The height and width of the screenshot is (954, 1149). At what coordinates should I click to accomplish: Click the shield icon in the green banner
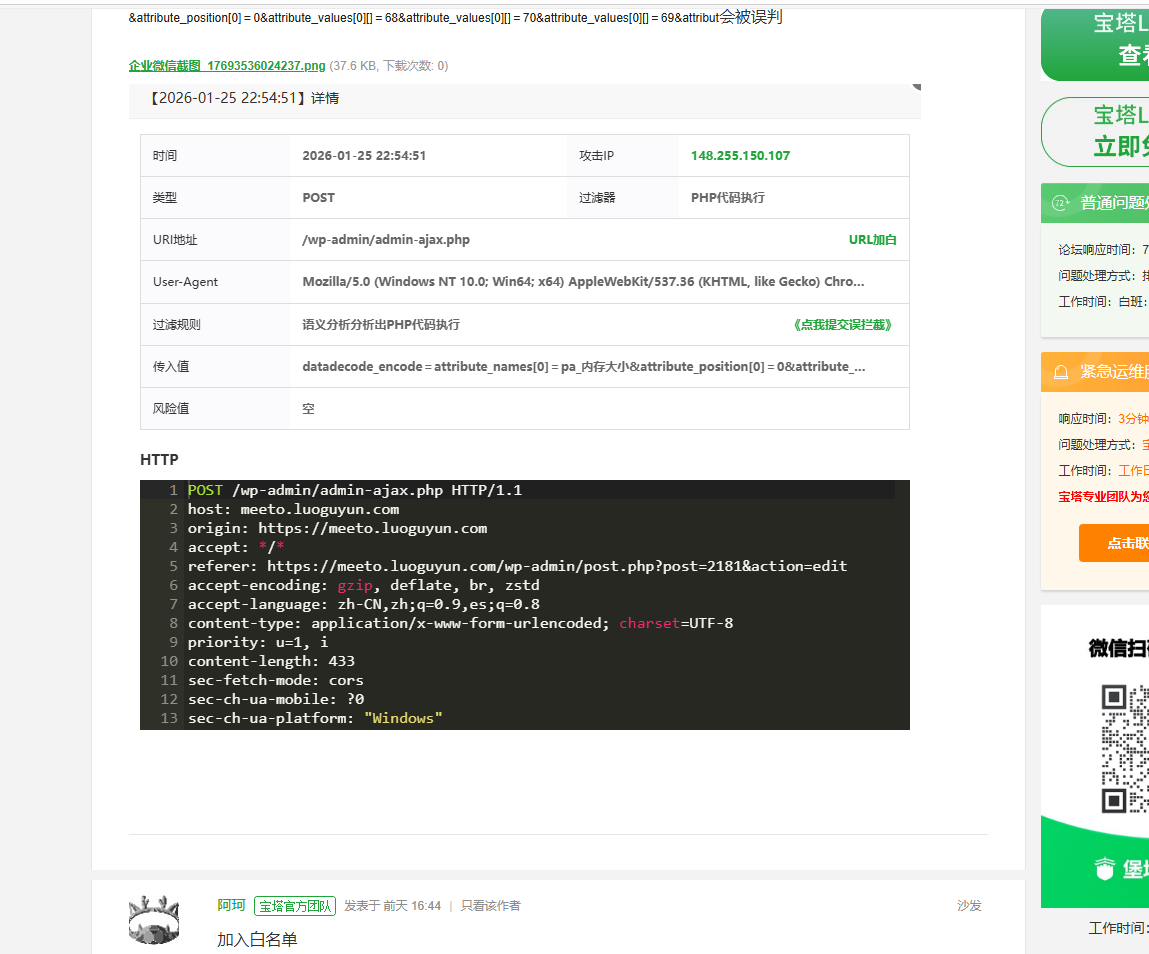click(1104, 868)
